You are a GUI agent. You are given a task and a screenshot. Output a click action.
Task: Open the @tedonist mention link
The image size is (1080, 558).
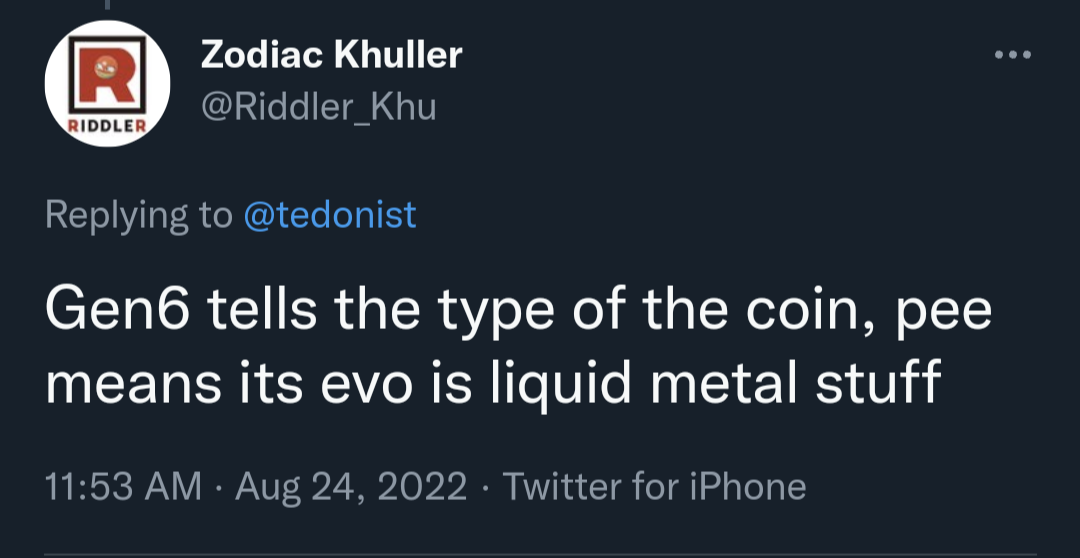[330, 214]
